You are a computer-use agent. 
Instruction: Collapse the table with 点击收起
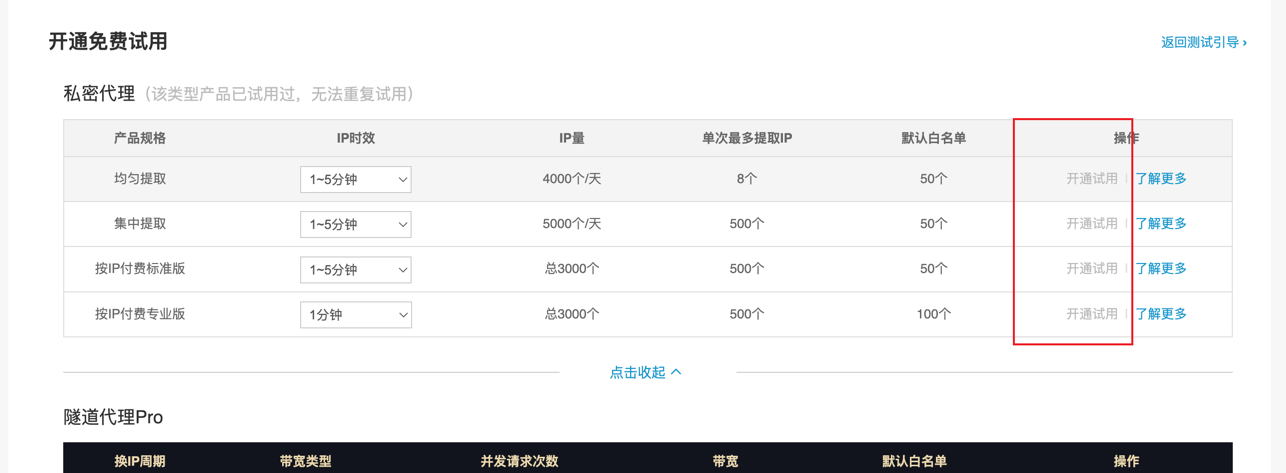coord(645,372)
